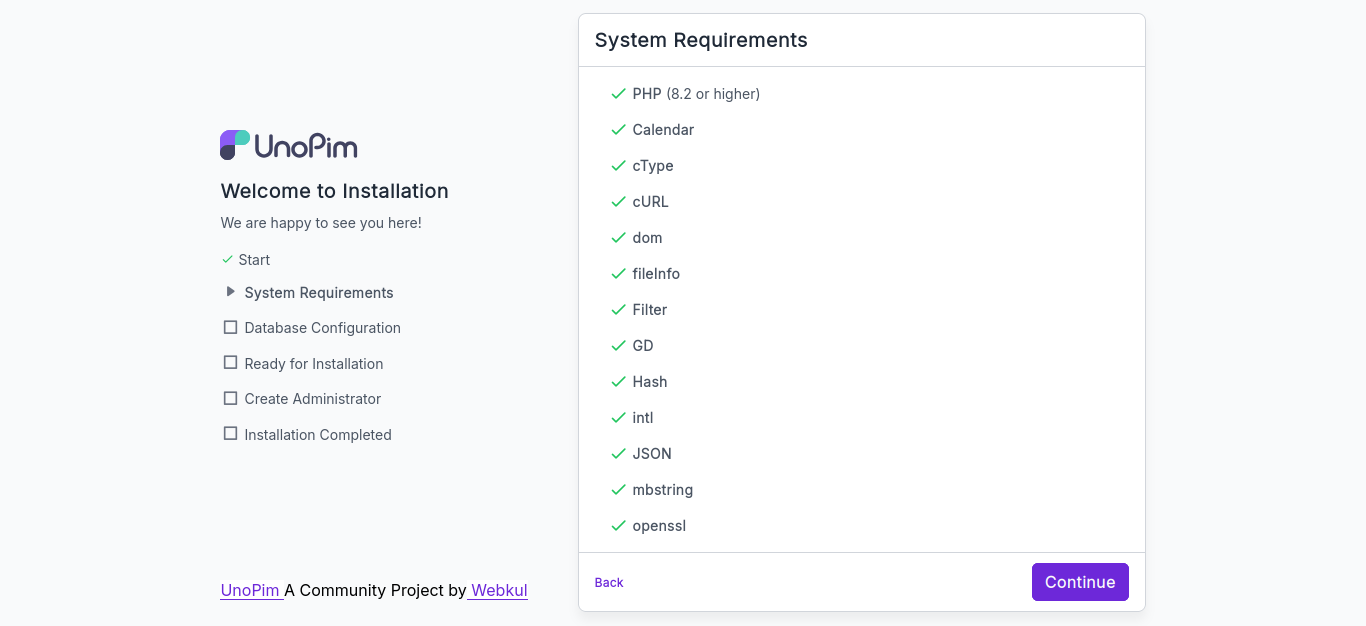
Task: Click the Ready for Installation checkbox
Action: [230, 363]
